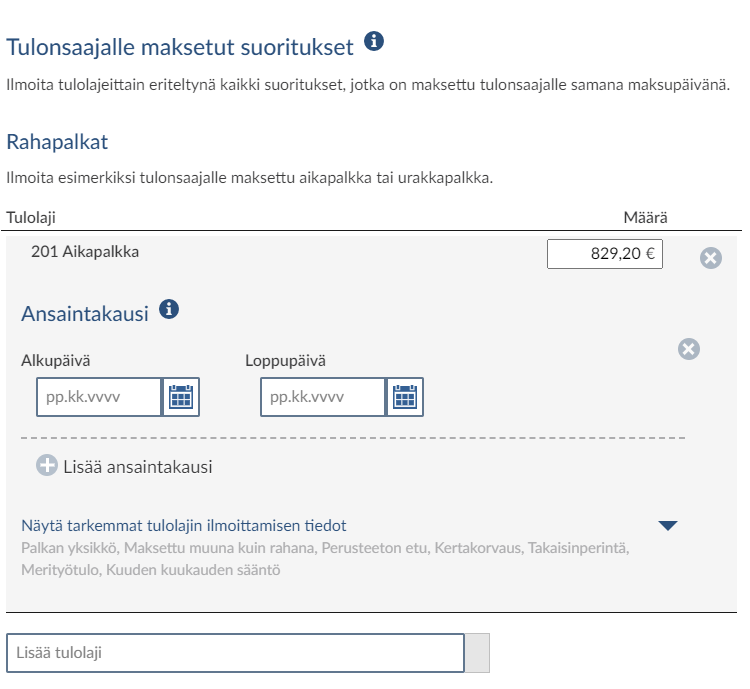Delete the Ansaintakausi date period

pyautogui.click(x=689, y=349)
